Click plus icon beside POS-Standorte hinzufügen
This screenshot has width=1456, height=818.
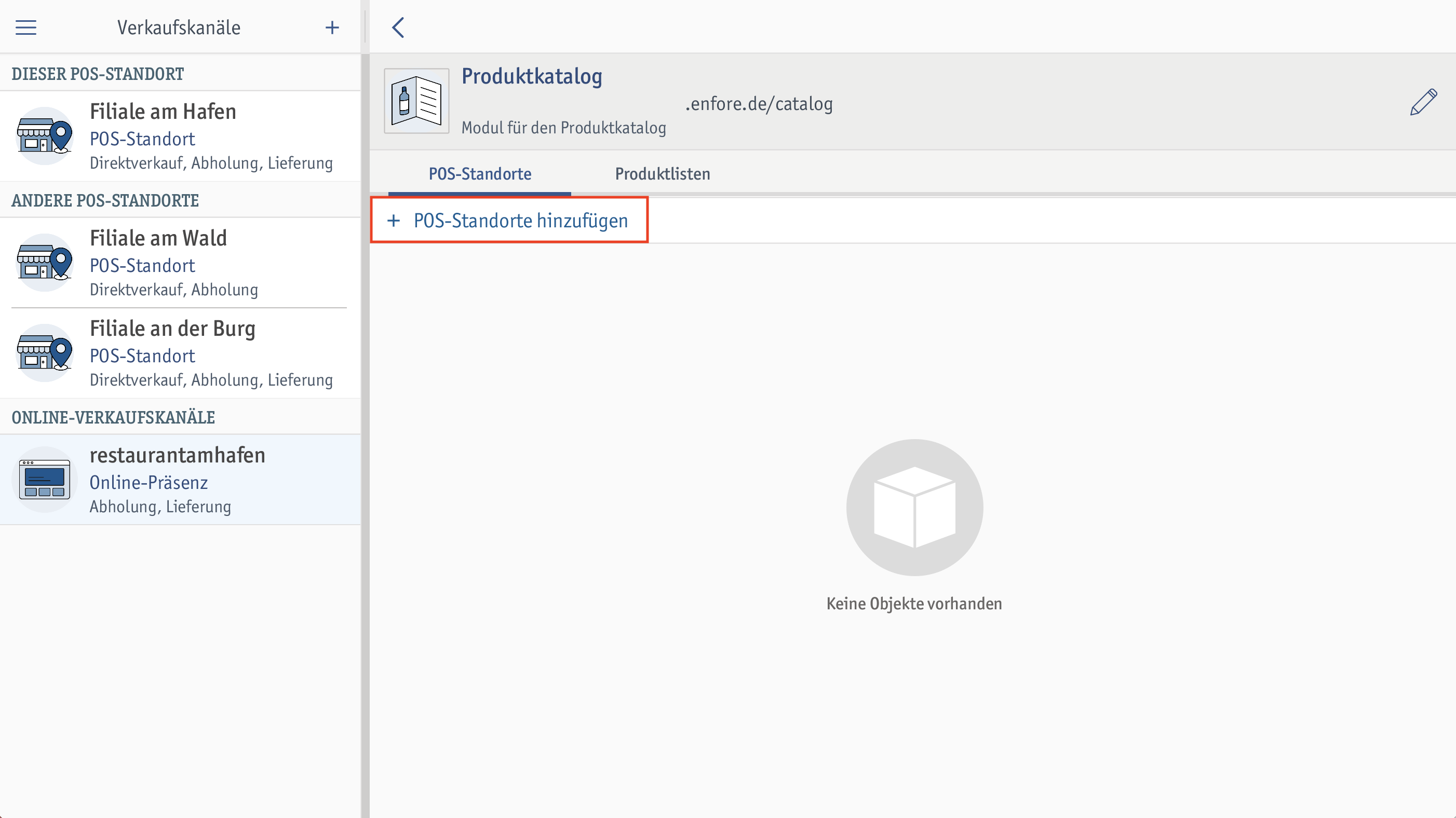(x=394, y=220)
